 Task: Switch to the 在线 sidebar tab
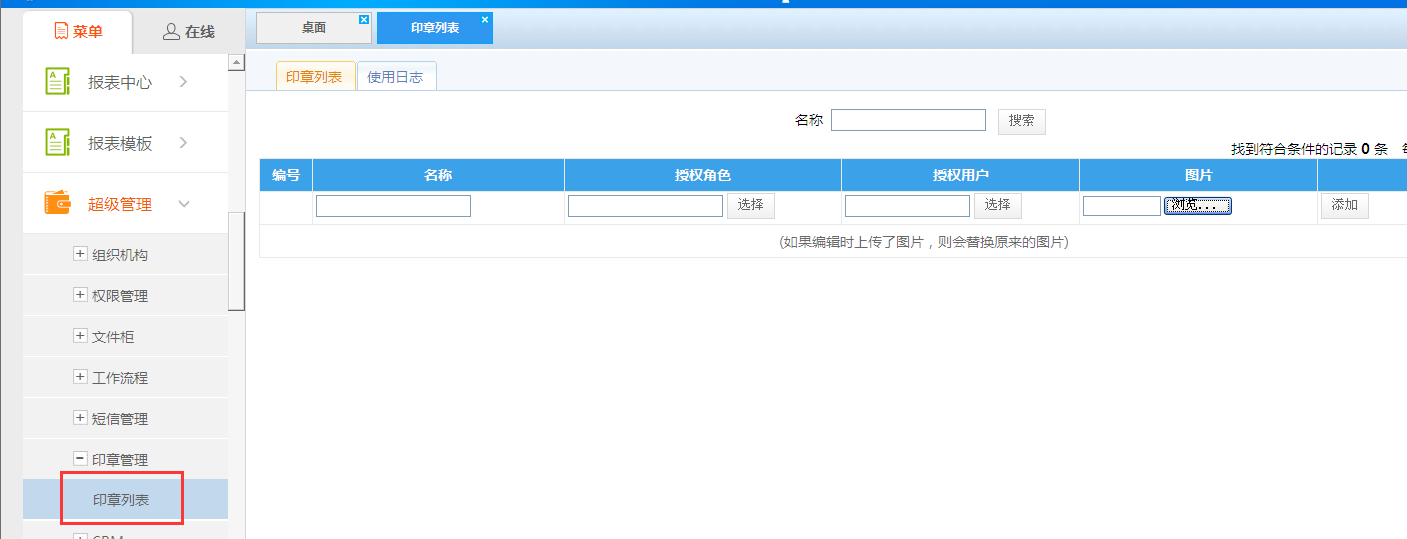pos(189,32)
